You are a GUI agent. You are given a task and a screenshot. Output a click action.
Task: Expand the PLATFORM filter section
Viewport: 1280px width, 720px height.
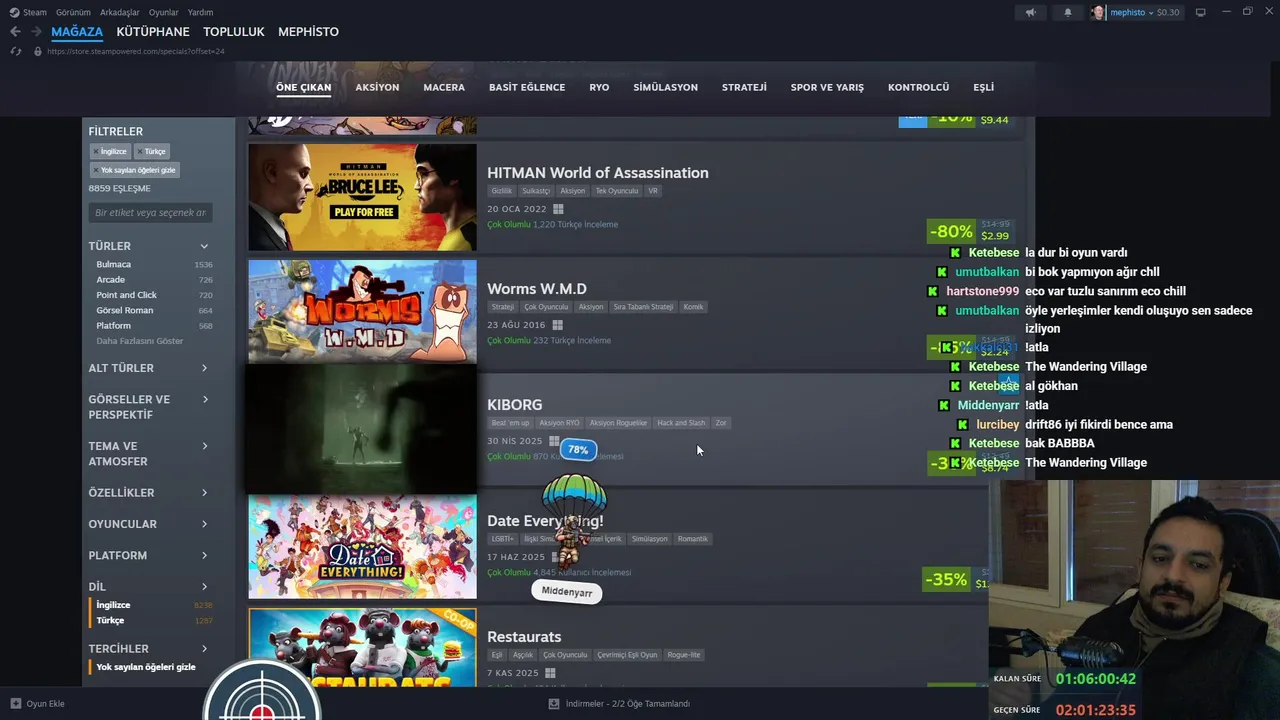point(149,555)
